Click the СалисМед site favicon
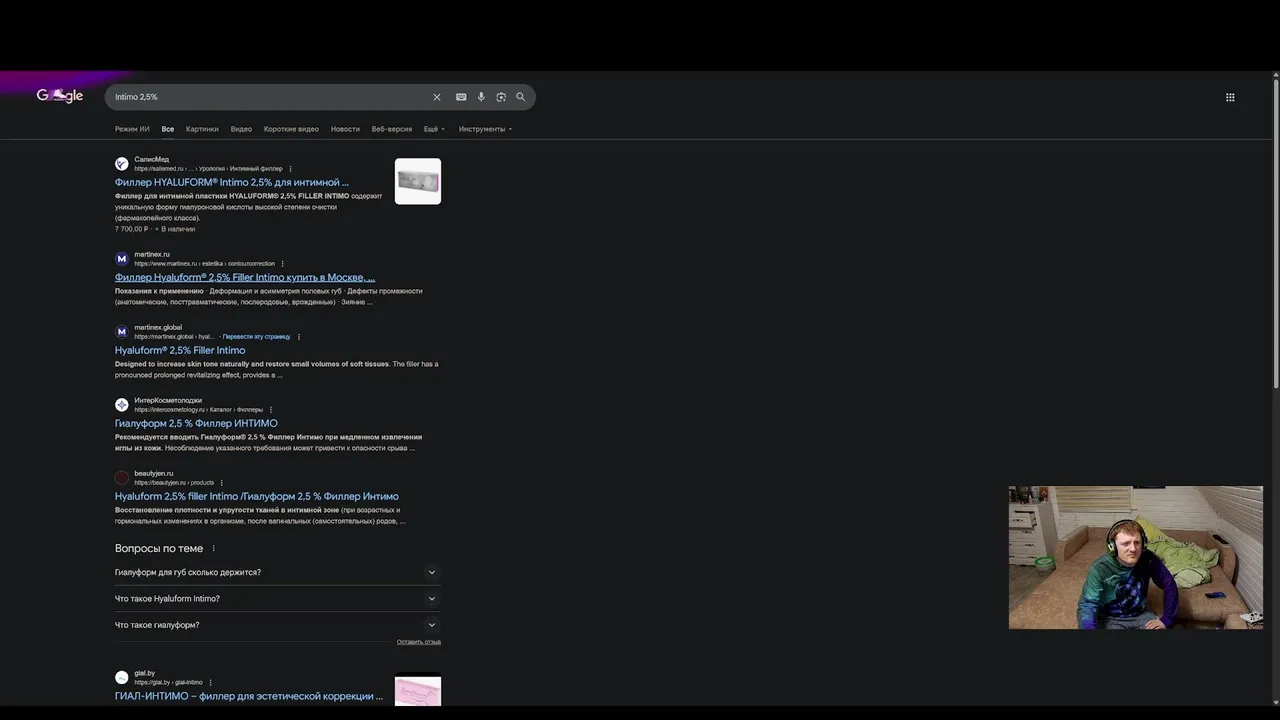This screenshot has height=720, width=1280. click(x=122, y=164)
